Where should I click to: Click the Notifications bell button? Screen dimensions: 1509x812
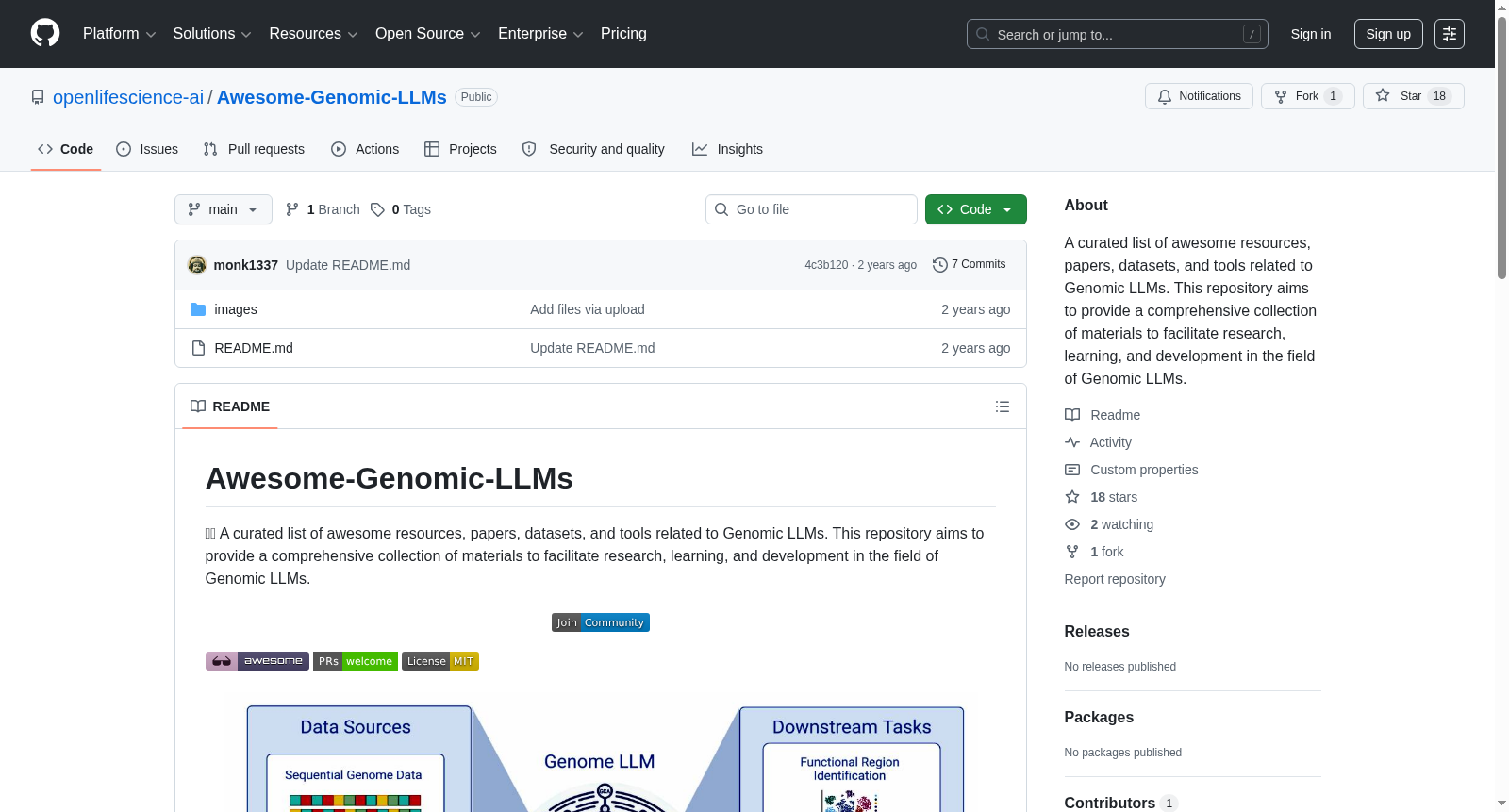[1199, 96]
